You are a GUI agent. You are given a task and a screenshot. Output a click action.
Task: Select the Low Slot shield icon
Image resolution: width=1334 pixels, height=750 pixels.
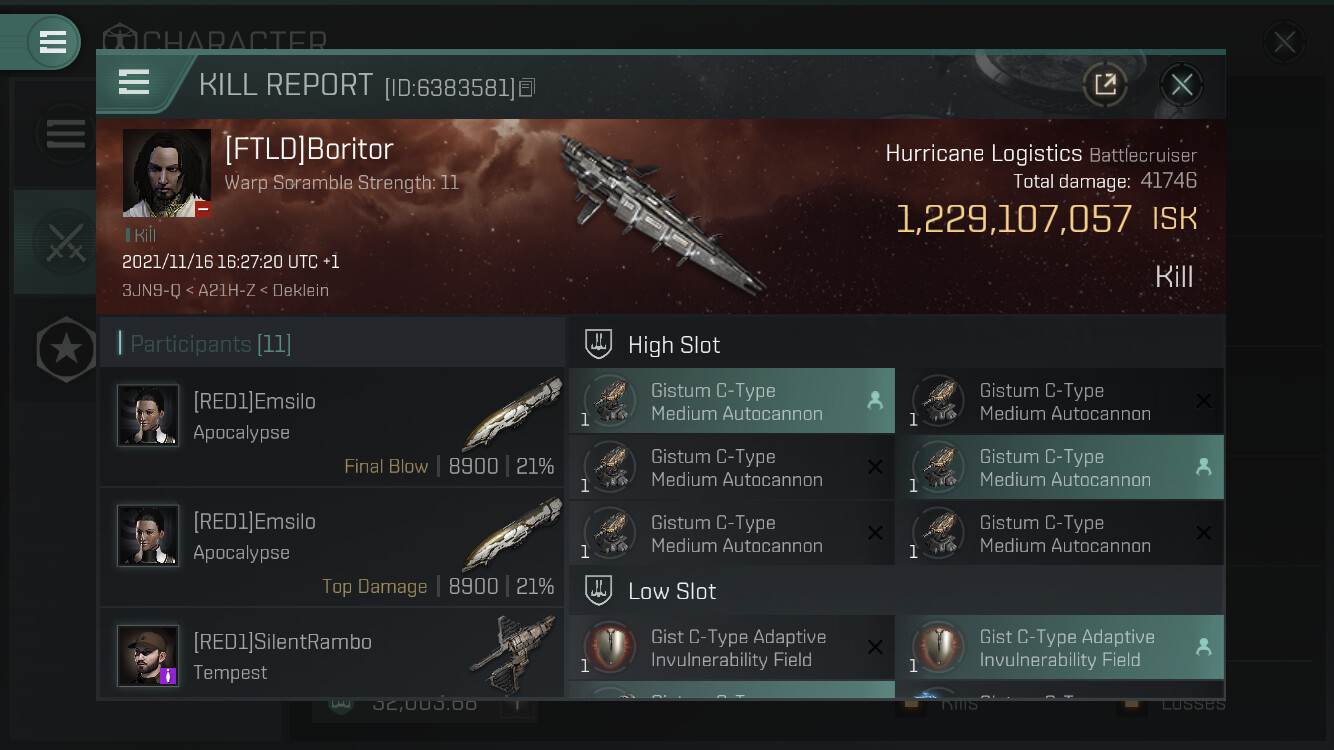click(x=598, y=590)
